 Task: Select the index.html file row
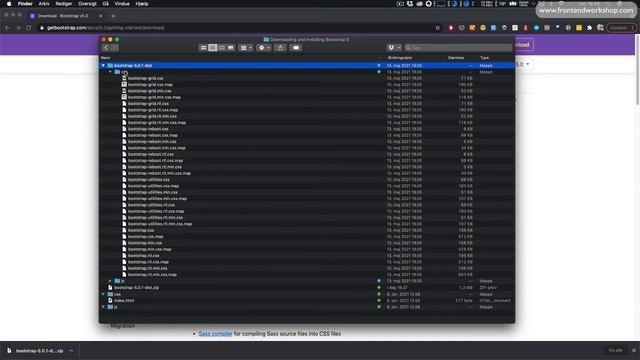point(307,300)
